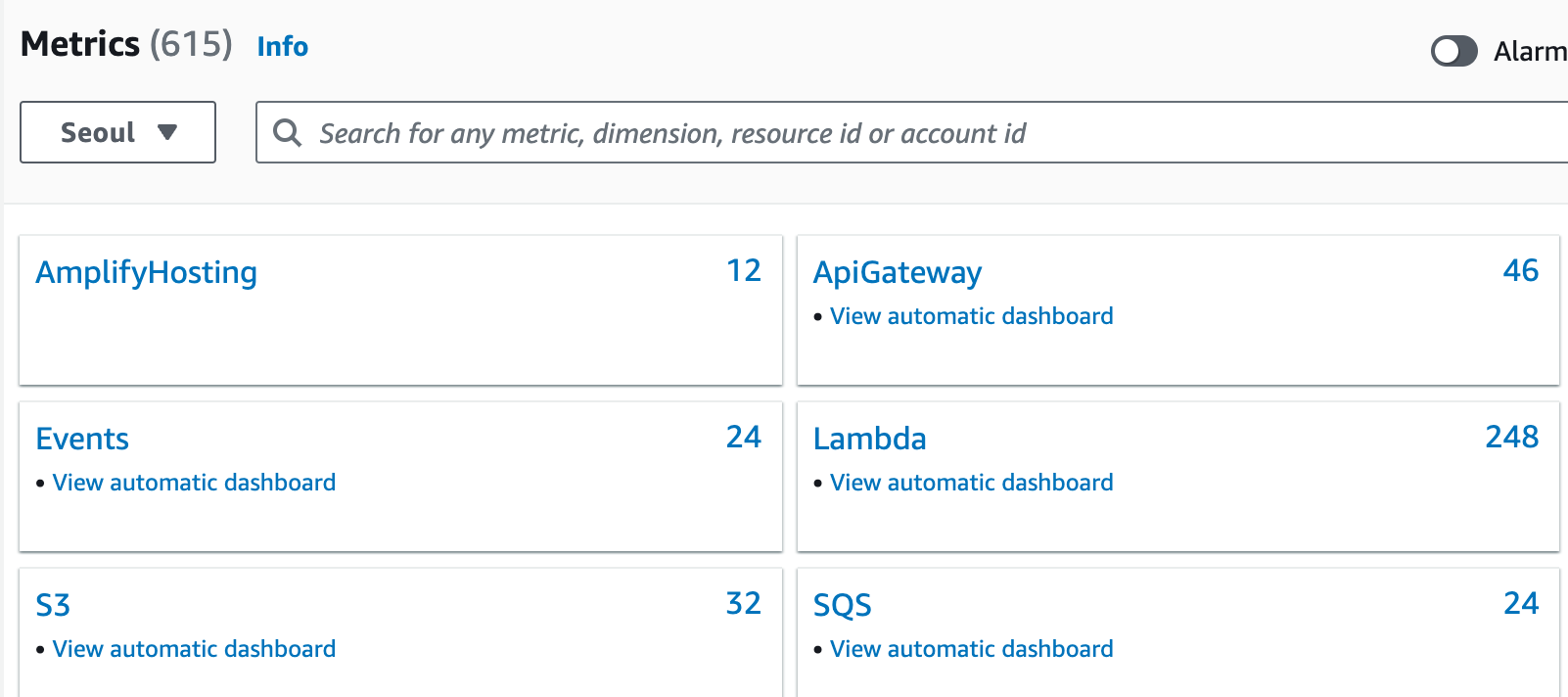The height and width of the screenshot is (697, 1568).
Task: Open the AmplifyHosting namespace
Action: (x=146, y=272)
